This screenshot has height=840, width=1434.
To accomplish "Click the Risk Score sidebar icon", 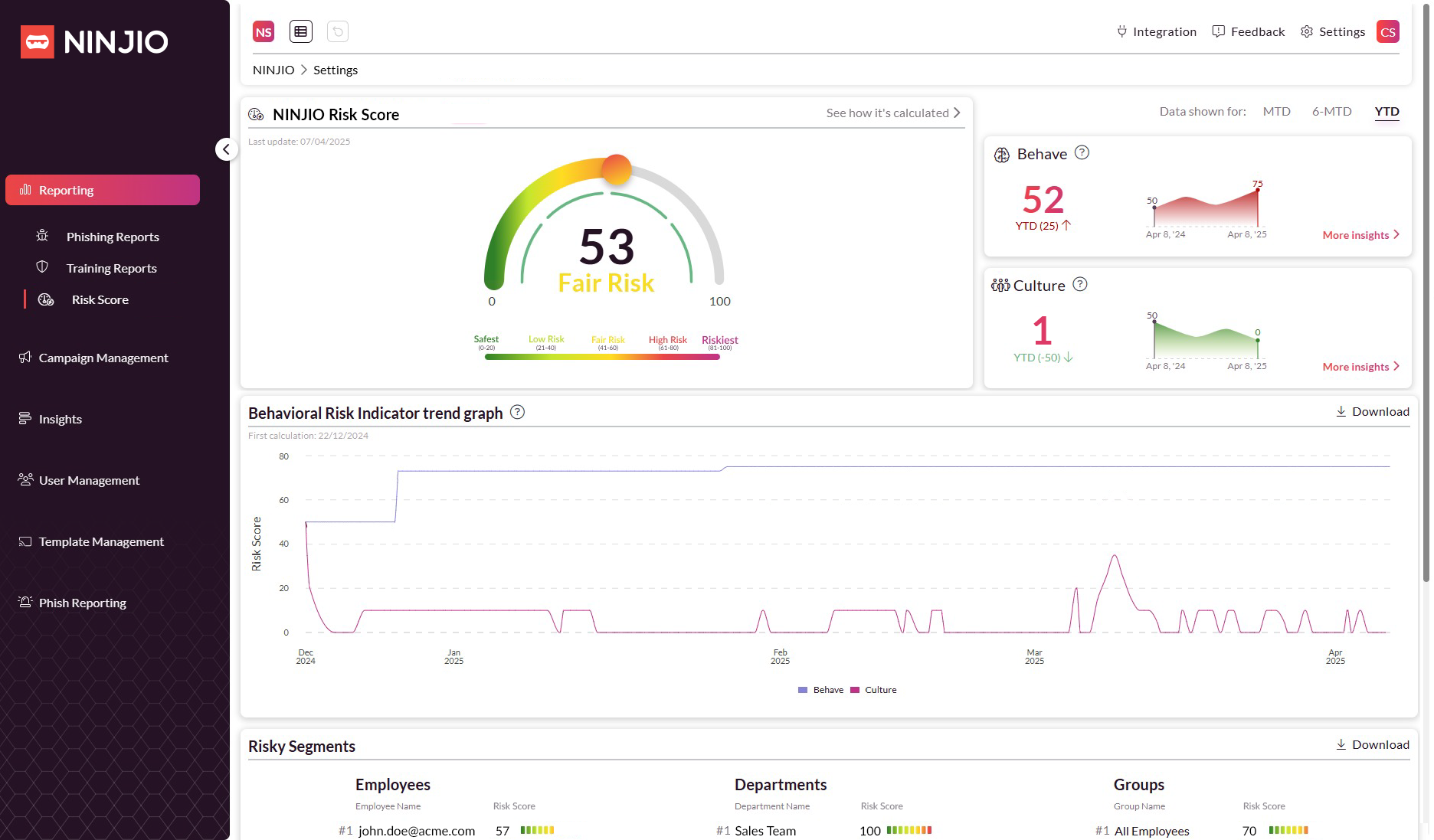I will 46,299.
